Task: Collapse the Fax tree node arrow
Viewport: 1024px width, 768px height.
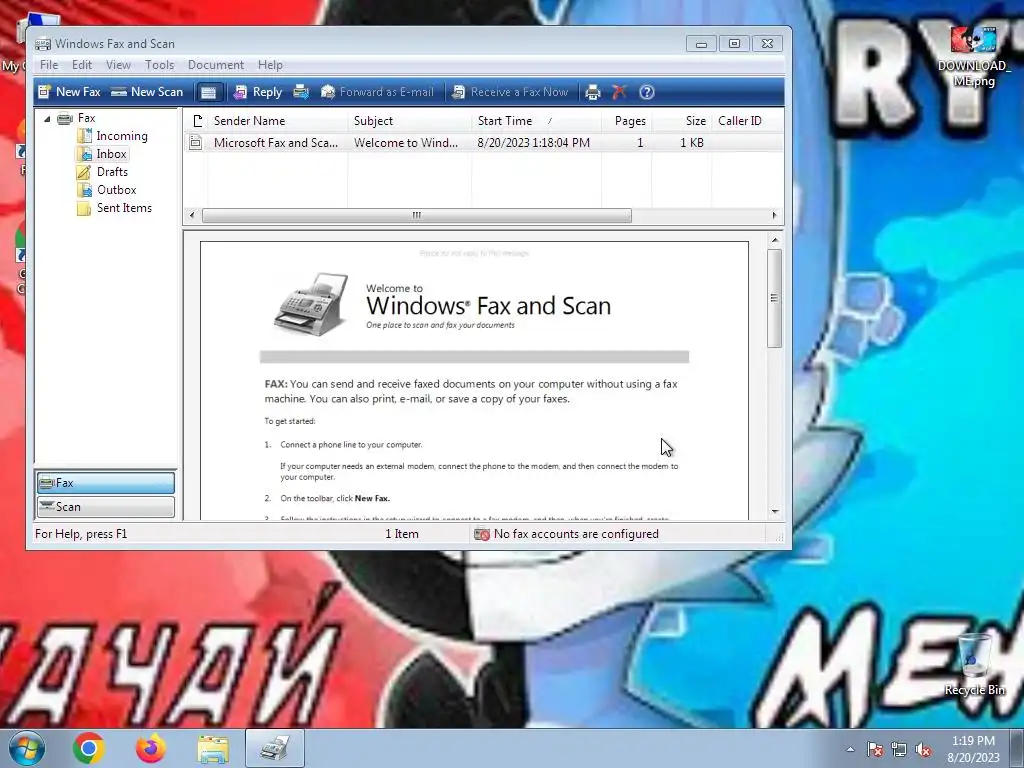Action: (47, 119)
